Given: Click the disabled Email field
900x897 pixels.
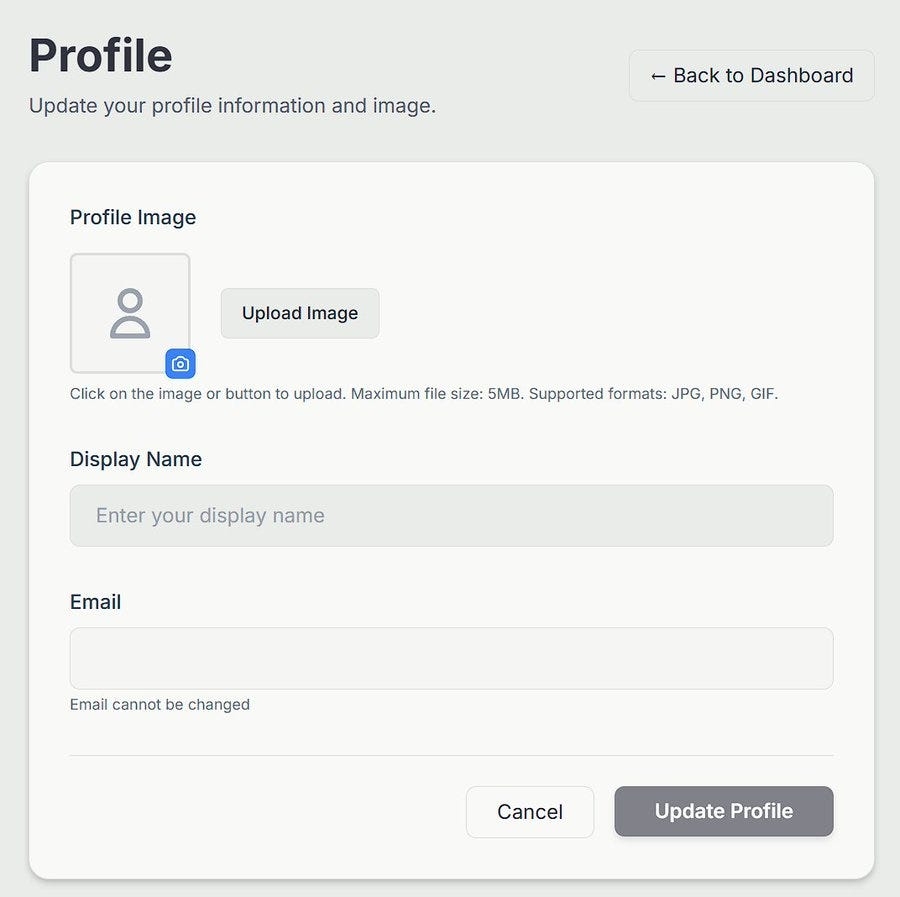Looking at the screenshot, I should coord(451,658).
